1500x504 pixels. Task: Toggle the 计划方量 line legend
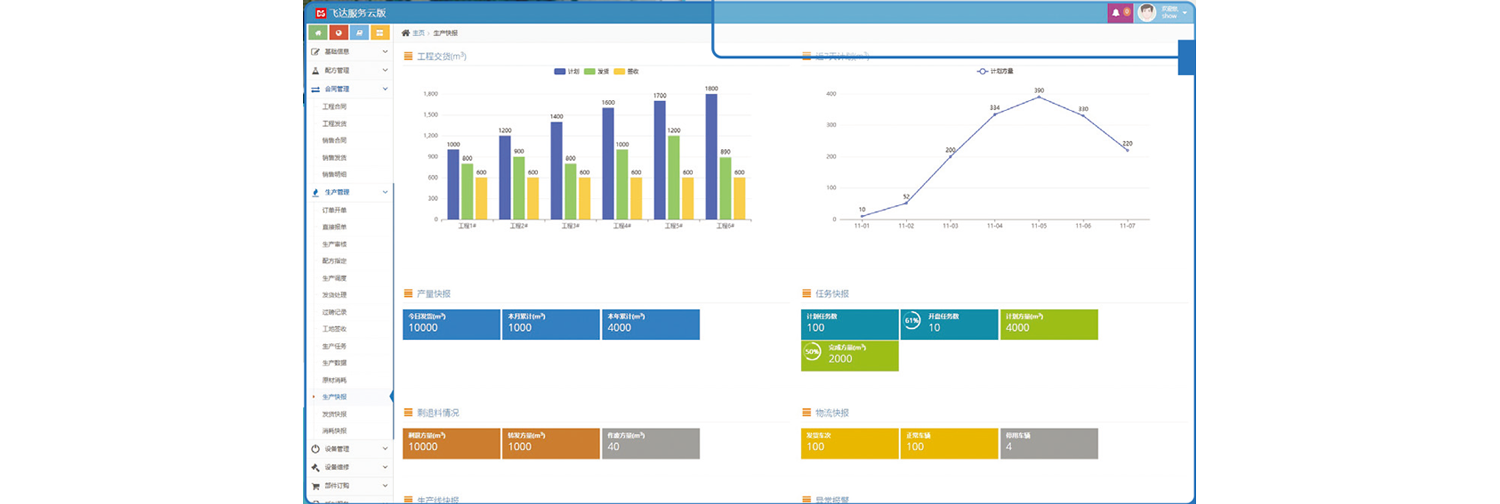1001,71
